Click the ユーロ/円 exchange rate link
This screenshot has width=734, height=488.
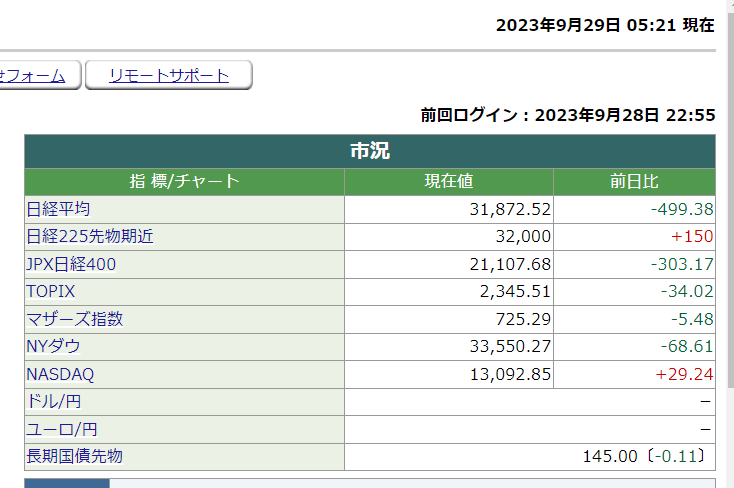62,430
